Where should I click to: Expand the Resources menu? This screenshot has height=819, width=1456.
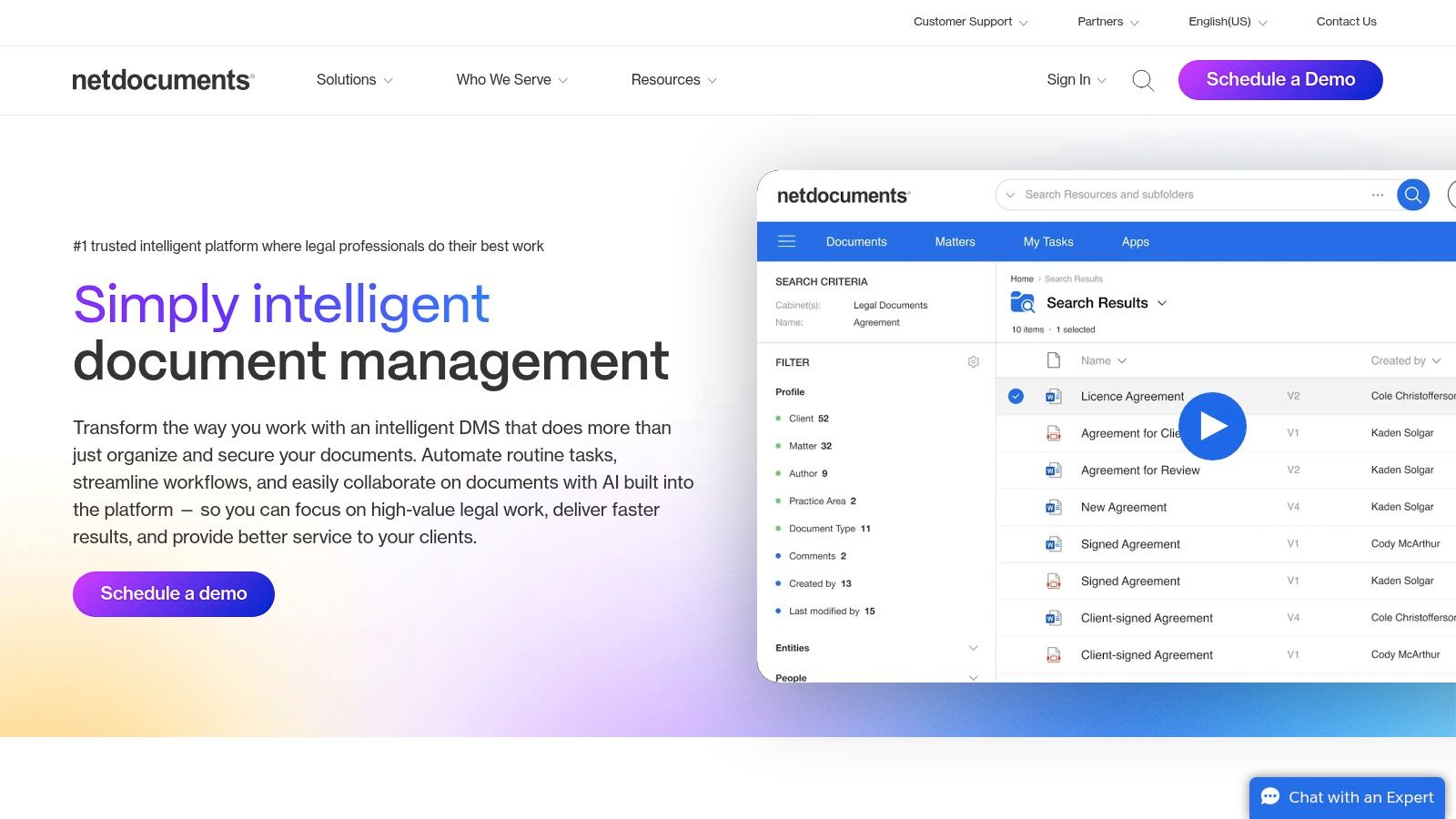[674, 80]
